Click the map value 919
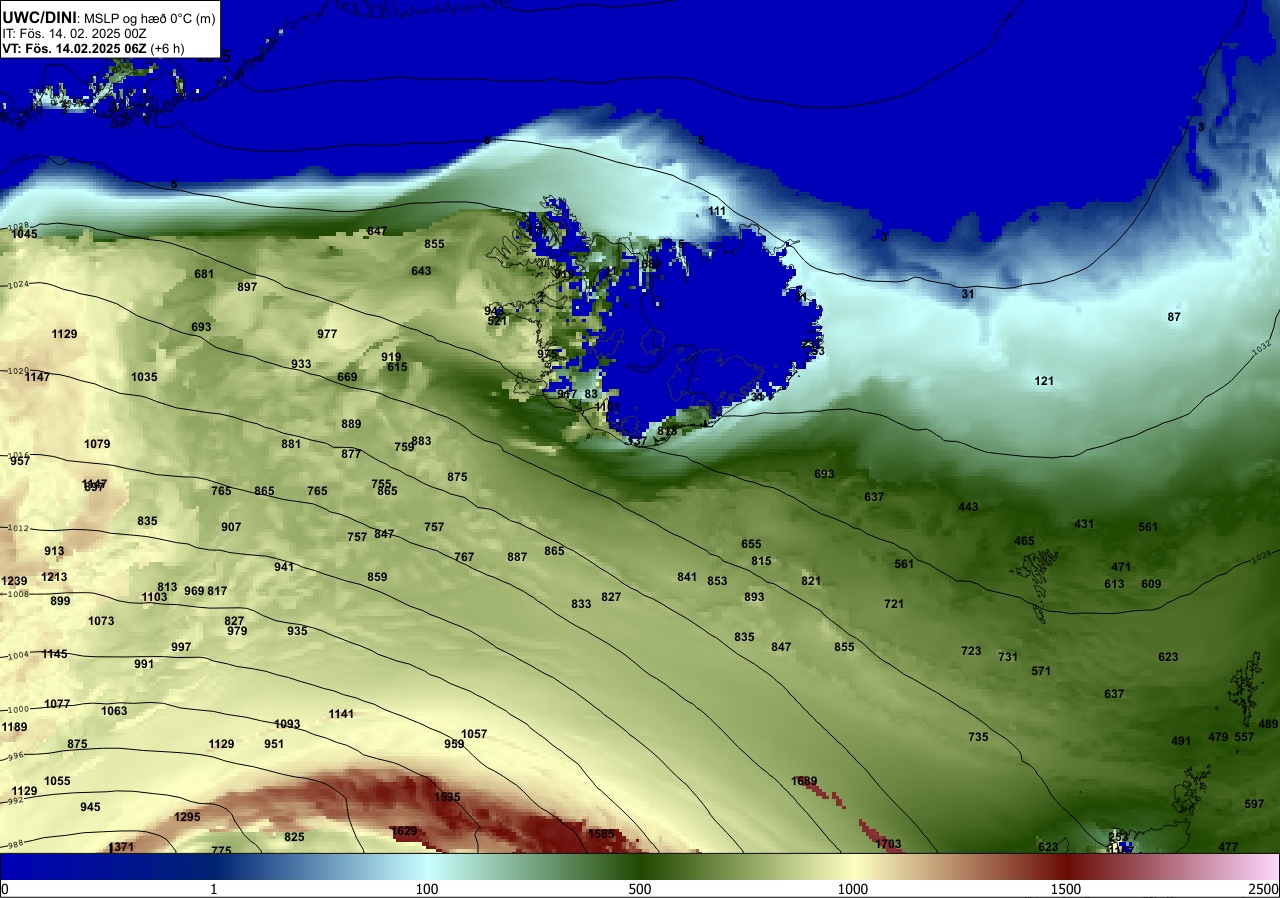The image size is (1280, 898). (x=391, y=357)
